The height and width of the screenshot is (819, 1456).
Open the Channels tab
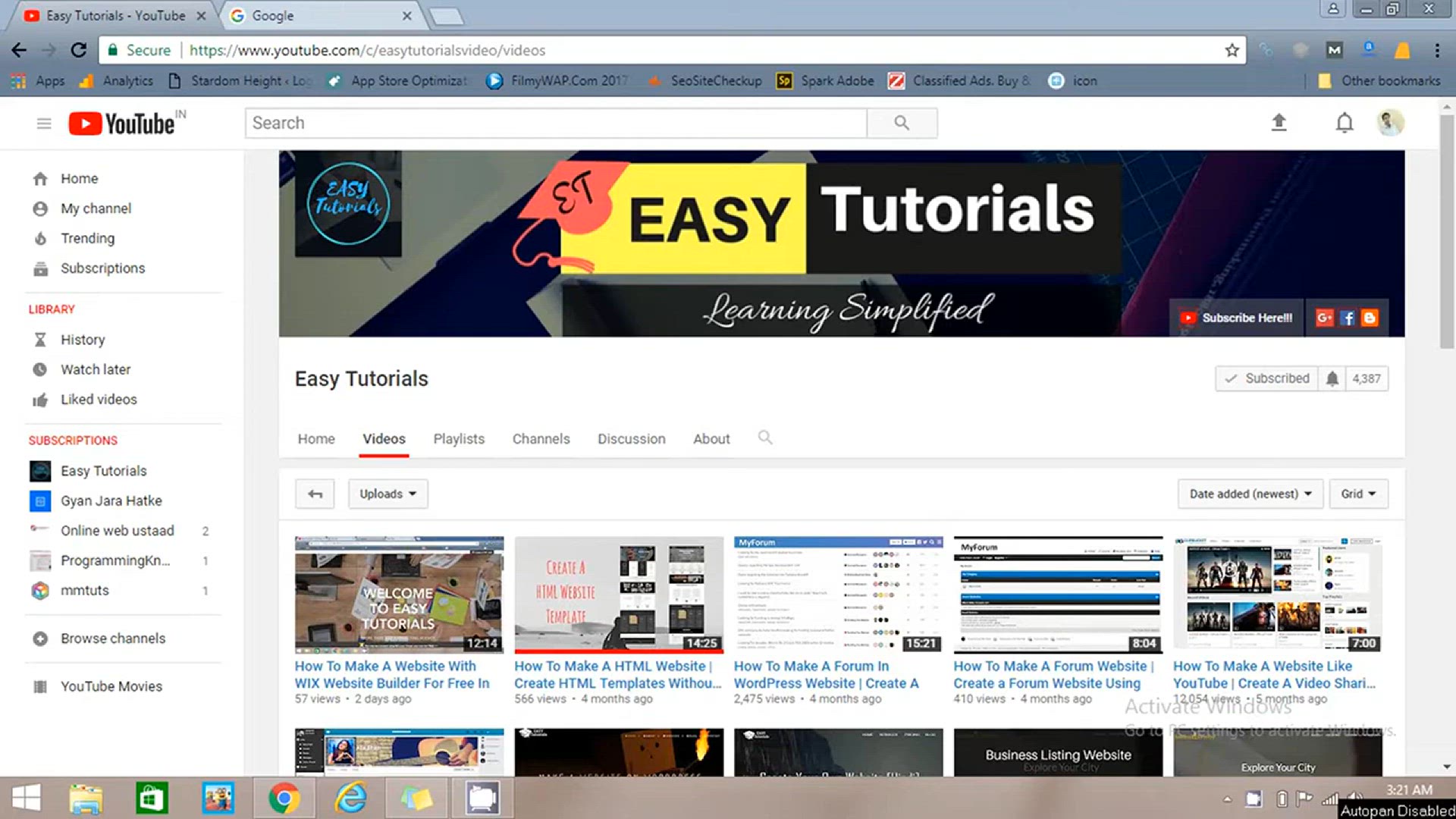pyautogui.click(x=541, y=439)
